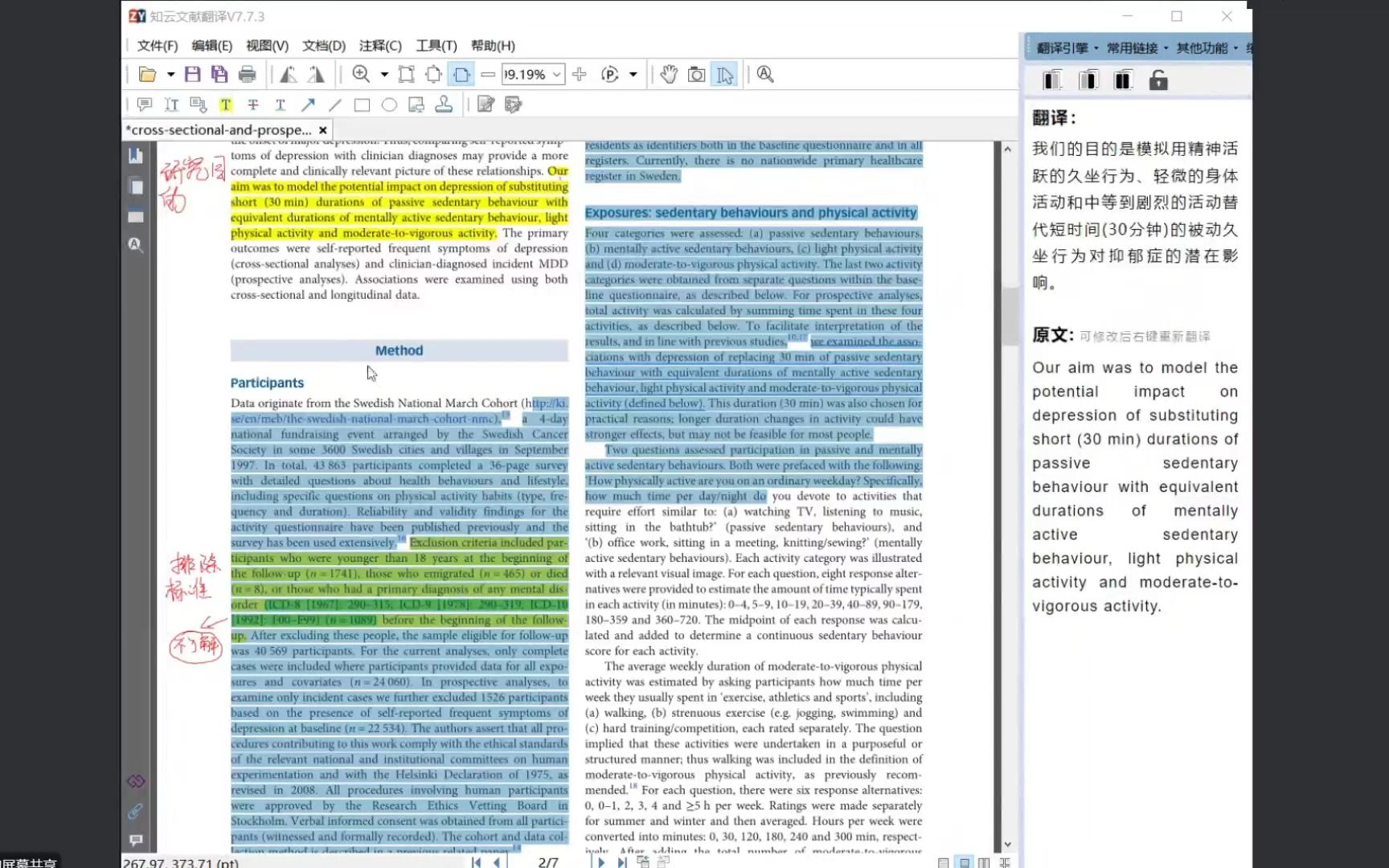Image resolution: width=1389 pixels, height=868 pixels.
Task: Select the image annotation tool
Action: coord(416,104)
